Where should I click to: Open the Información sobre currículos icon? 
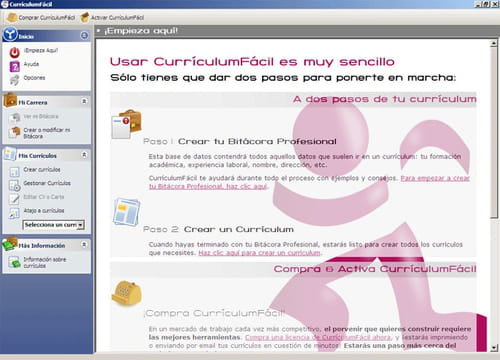[14, 262]
